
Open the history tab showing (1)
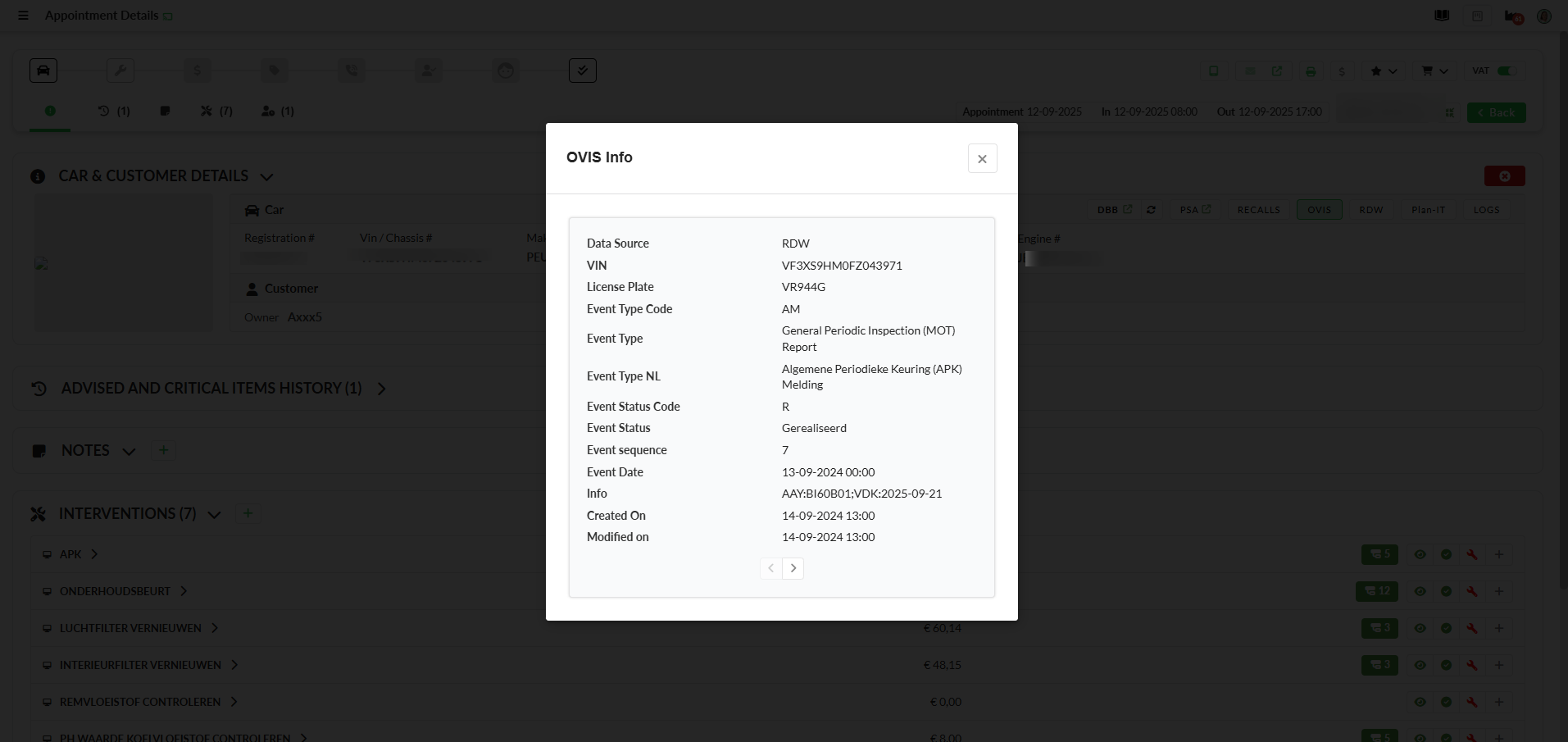click(114, 111)
